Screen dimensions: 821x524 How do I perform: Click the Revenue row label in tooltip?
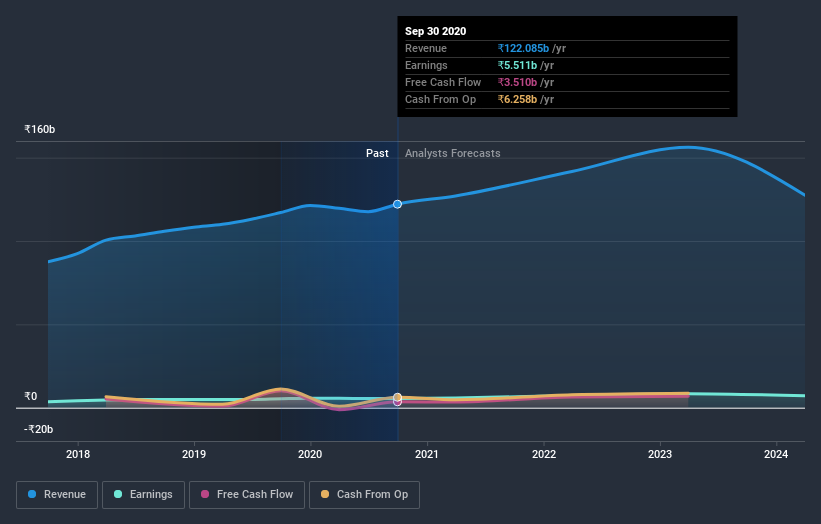[426, 48]
